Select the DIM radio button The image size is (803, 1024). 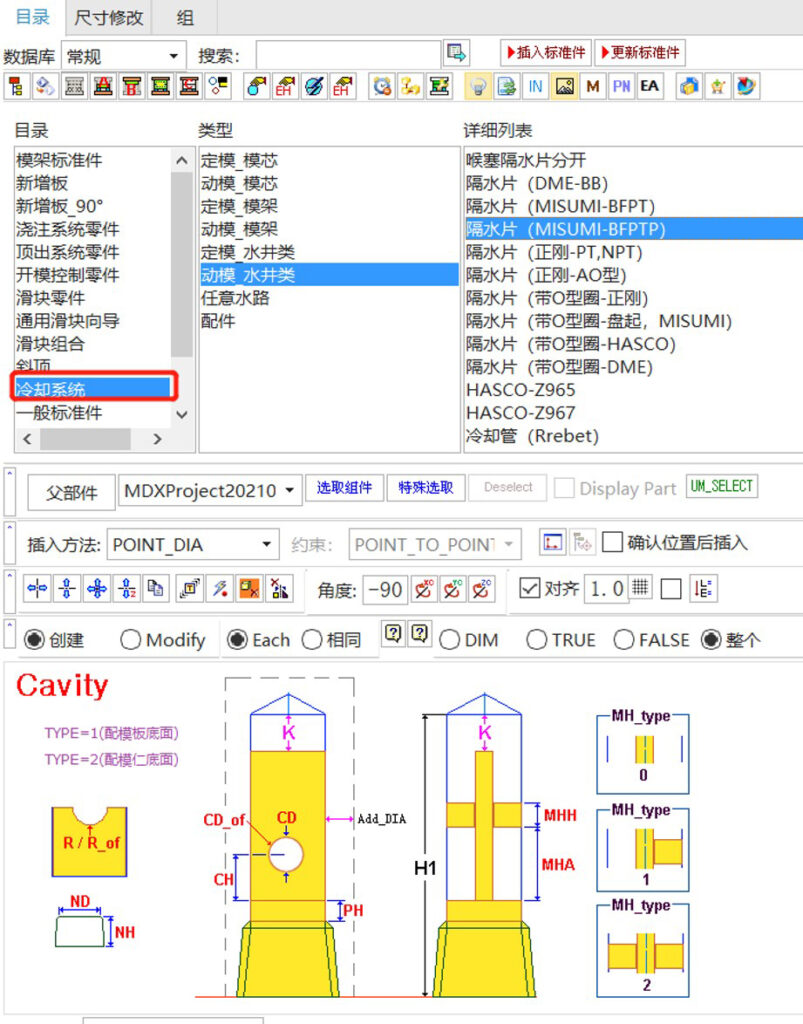pos(449,640)
